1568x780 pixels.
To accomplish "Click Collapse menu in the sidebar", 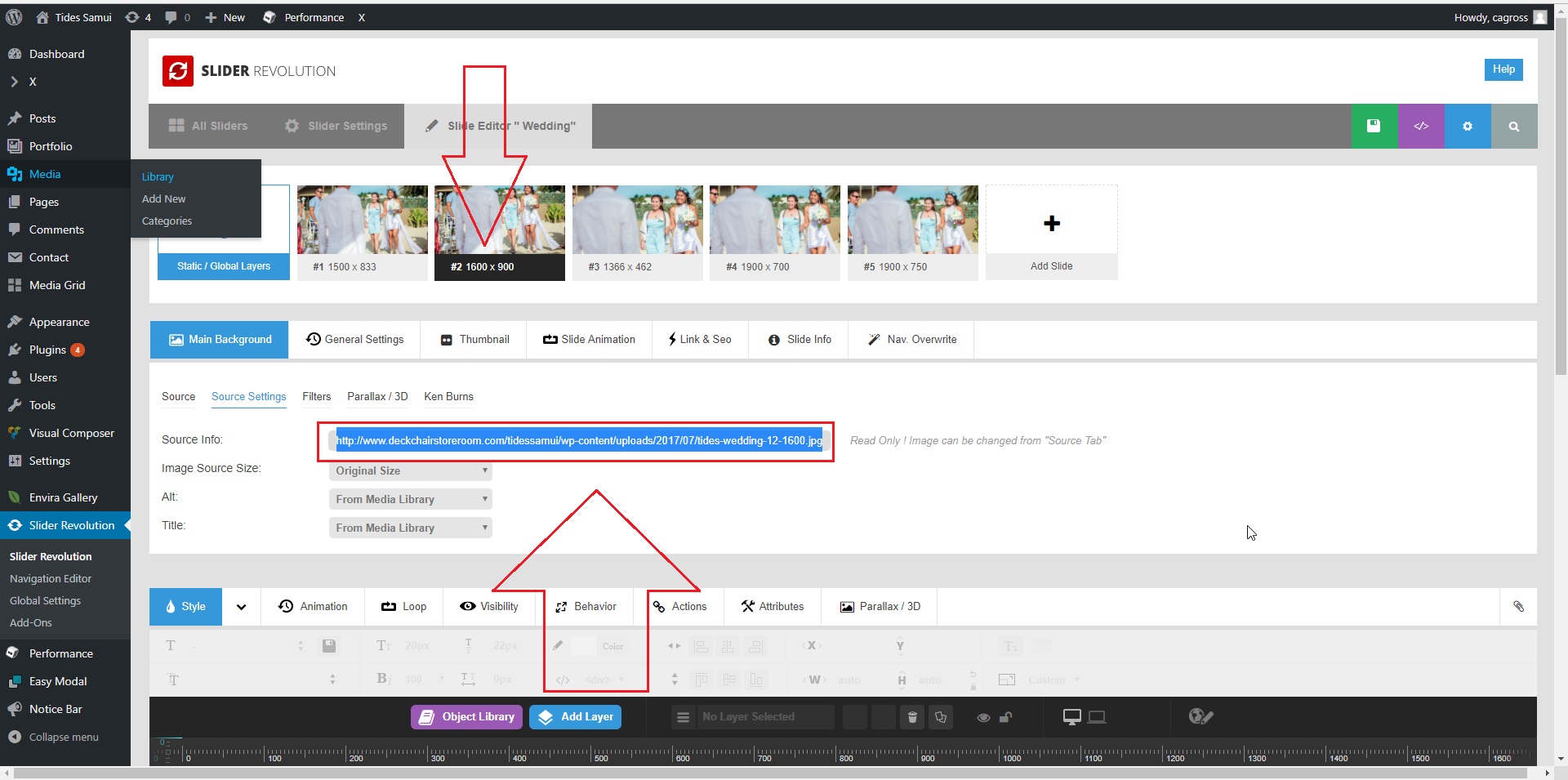I will click(x=65, y=737).
